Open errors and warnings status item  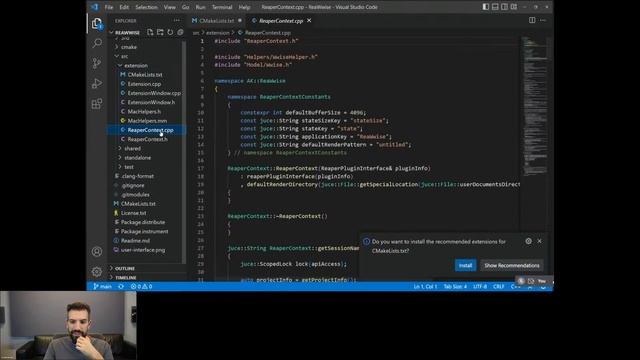coord(141,287)
